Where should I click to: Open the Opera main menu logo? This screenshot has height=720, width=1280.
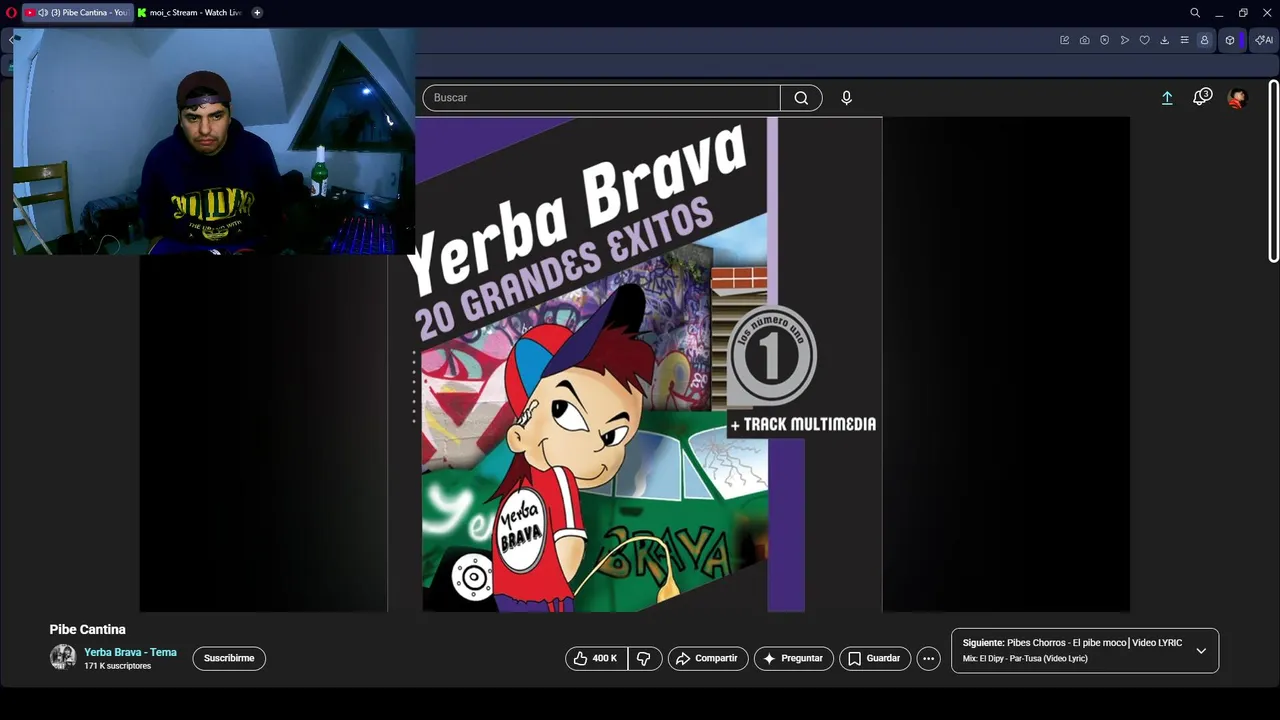pos(11,13)
